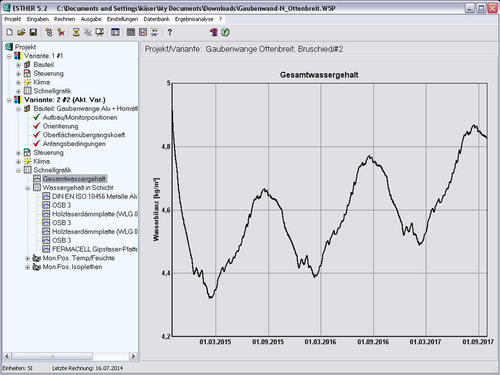This screenshot has height=375, width=500.
Task: Select Orientierung in the tree
Action: (60, 126)
